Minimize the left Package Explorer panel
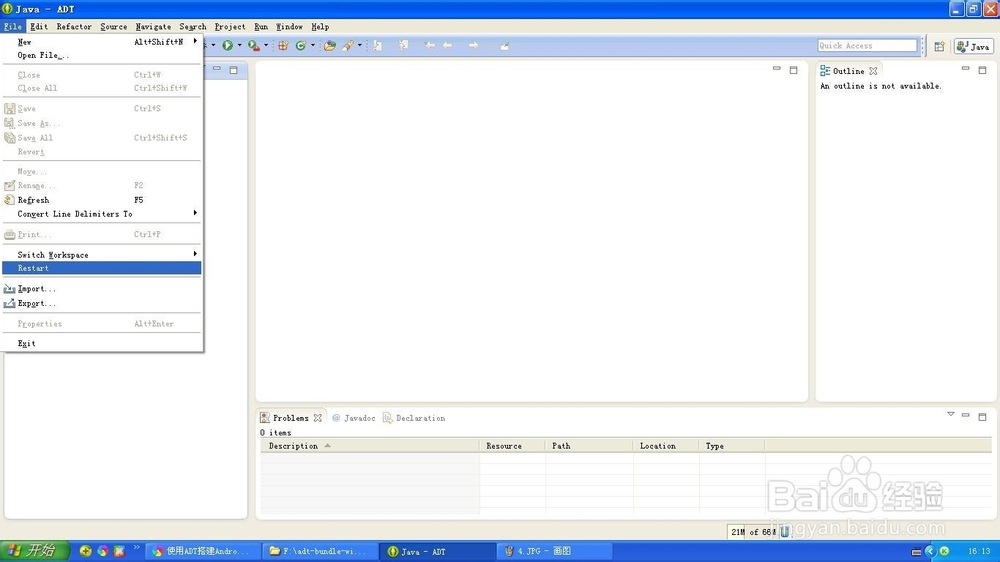 (x=217, y=68)
